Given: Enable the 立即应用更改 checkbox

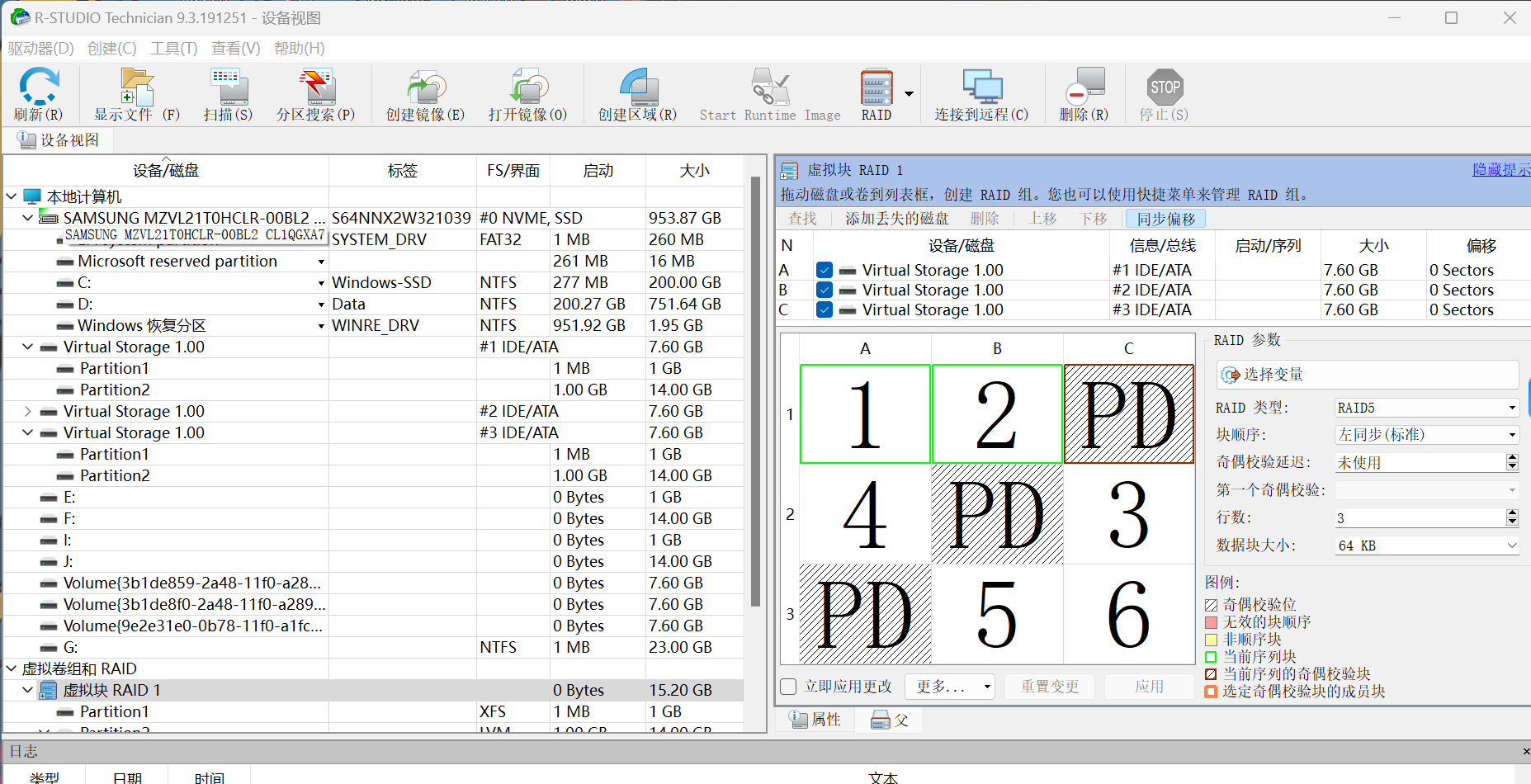Looking at the screenshot, I should coord(788,687).
